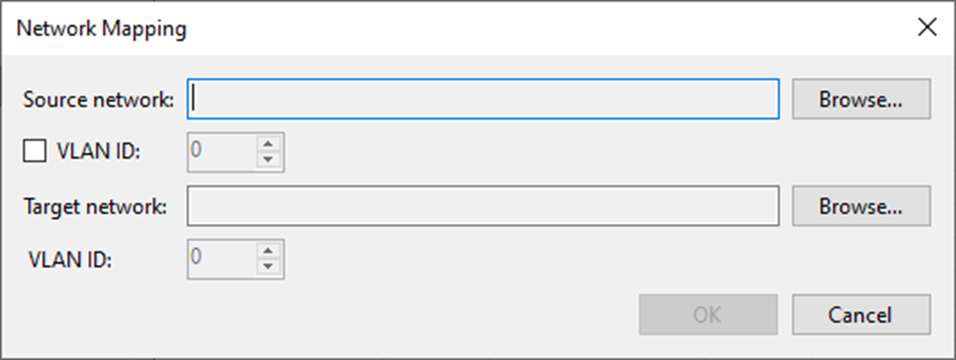Enable the source VLAN ID checkbox
Viewport: 956px width, 360px height.
click(35, 151)
